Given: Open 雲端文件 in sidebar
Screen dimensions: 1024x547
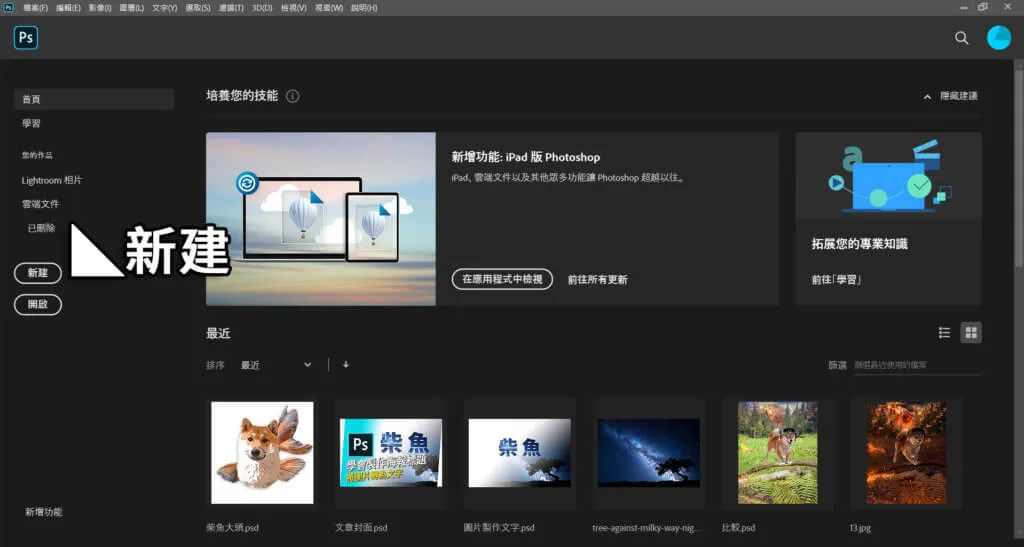Looking at the screenshot, I should (40, 204).
